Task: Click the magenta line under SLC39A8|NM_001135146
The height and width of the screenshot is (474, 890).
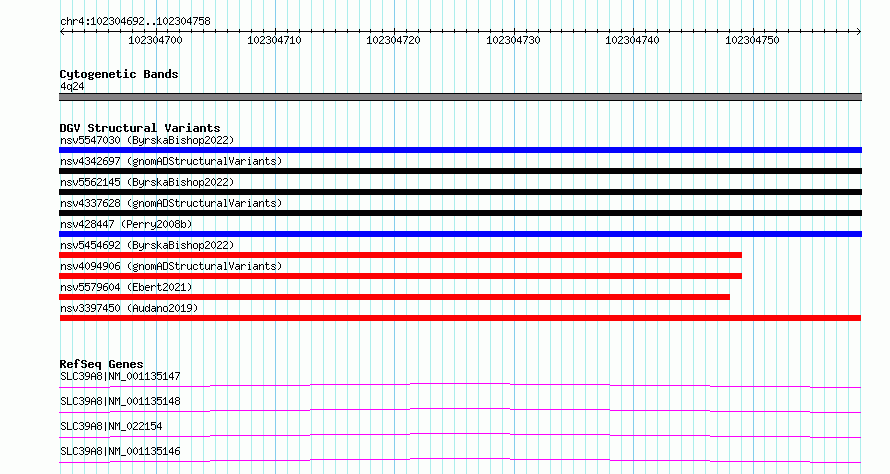Action: [460, 460]
